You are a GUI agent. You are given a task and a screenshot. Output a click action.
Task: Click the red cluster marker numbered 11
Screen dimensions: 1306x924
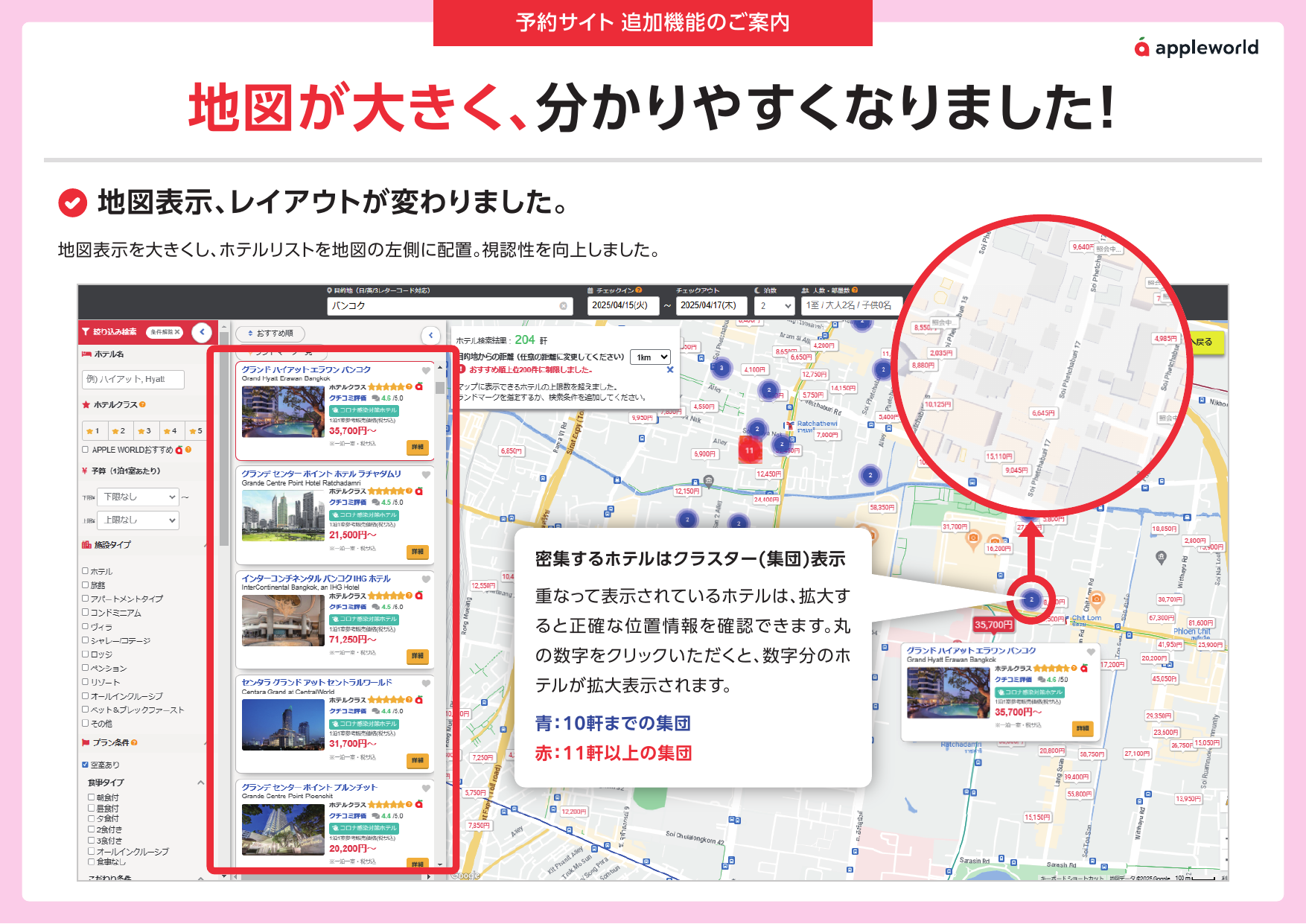750,450
